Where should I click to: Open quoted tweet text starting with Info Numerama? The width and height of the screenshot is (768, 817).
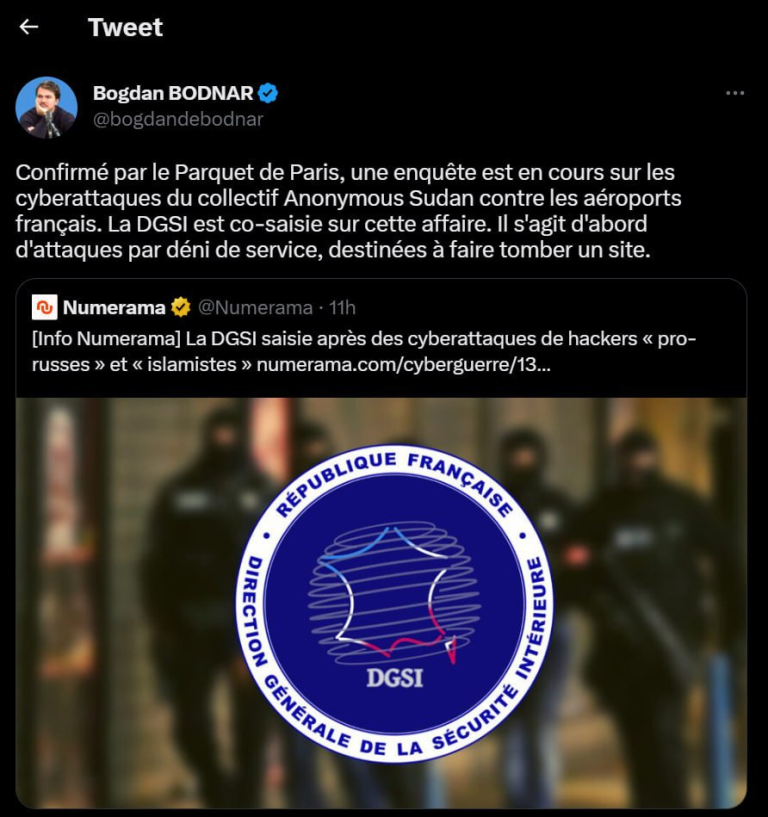pos(364,351)
